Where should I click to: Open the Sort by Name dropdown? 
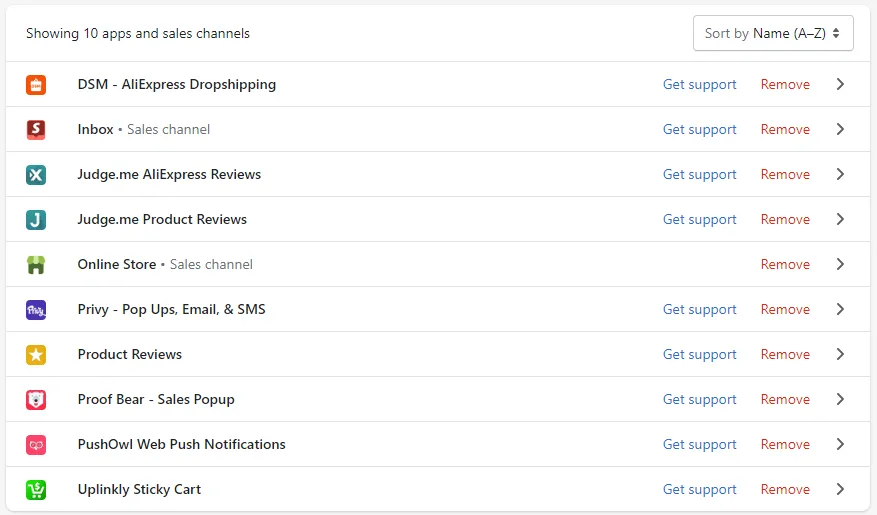tap(773, 34)
